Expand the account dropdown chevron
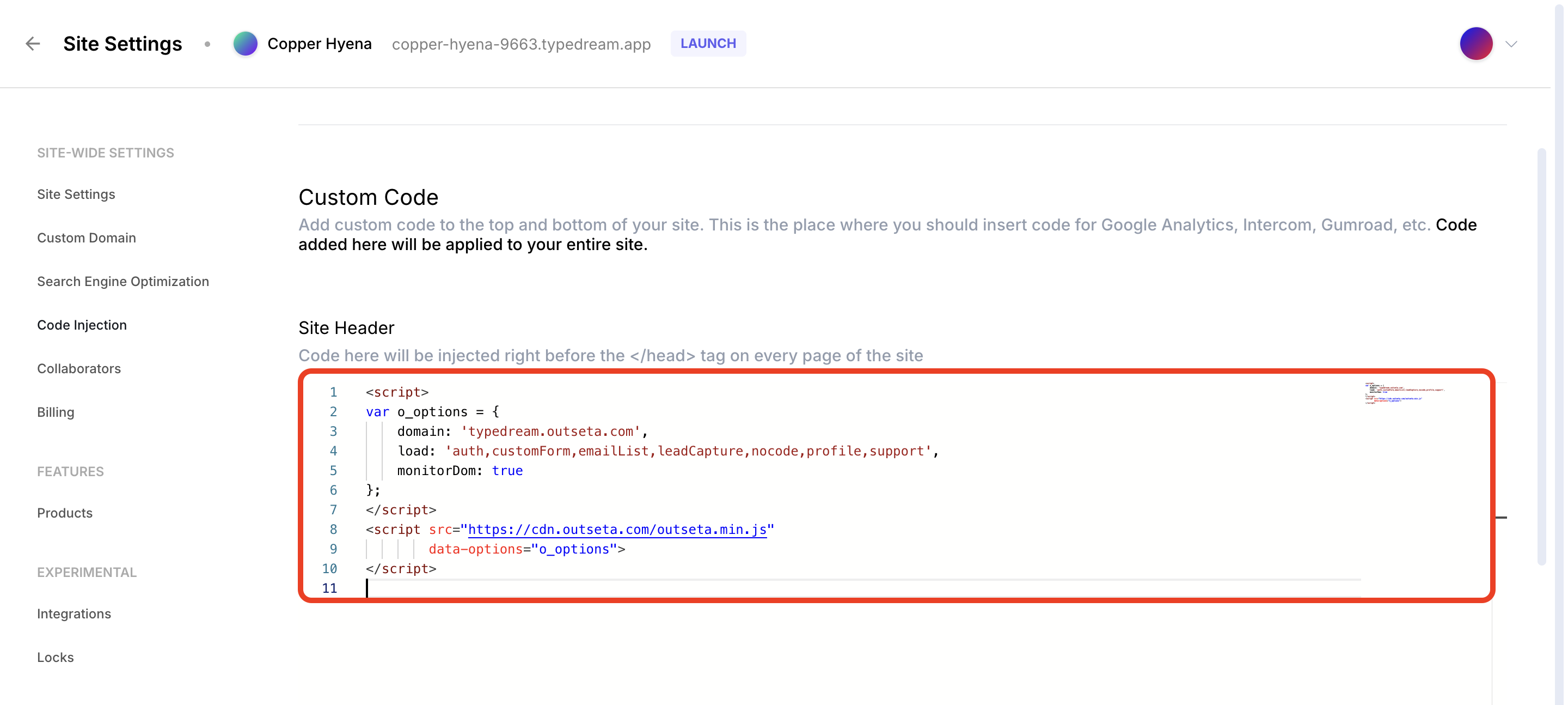 pos(1511,45)
